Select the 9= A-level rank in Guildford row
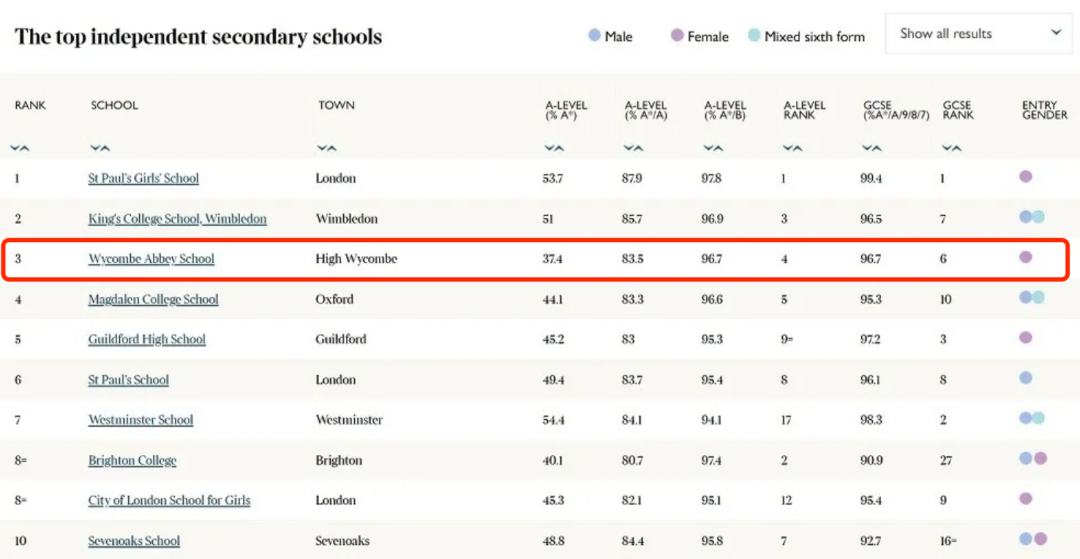Viewport: 1080px width, 559px height. (x=787, y=339)
